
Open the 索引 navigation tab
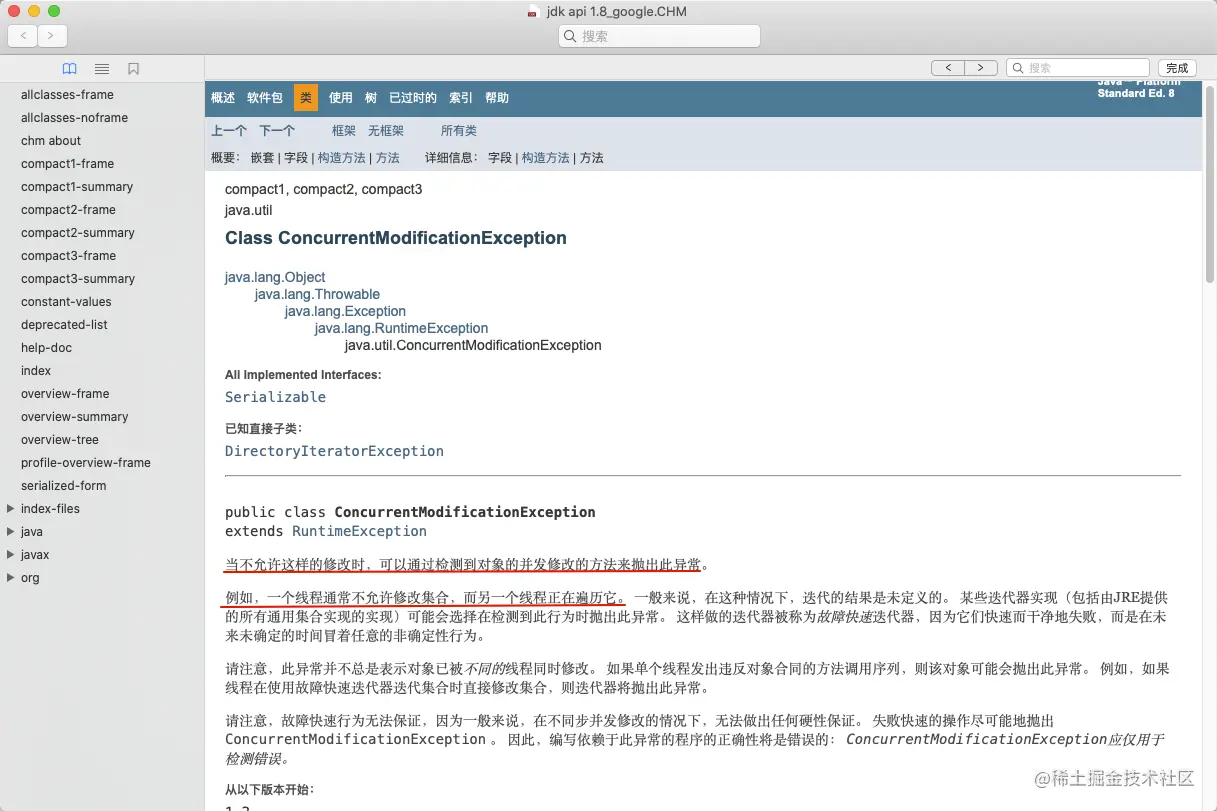pos(461,98)
